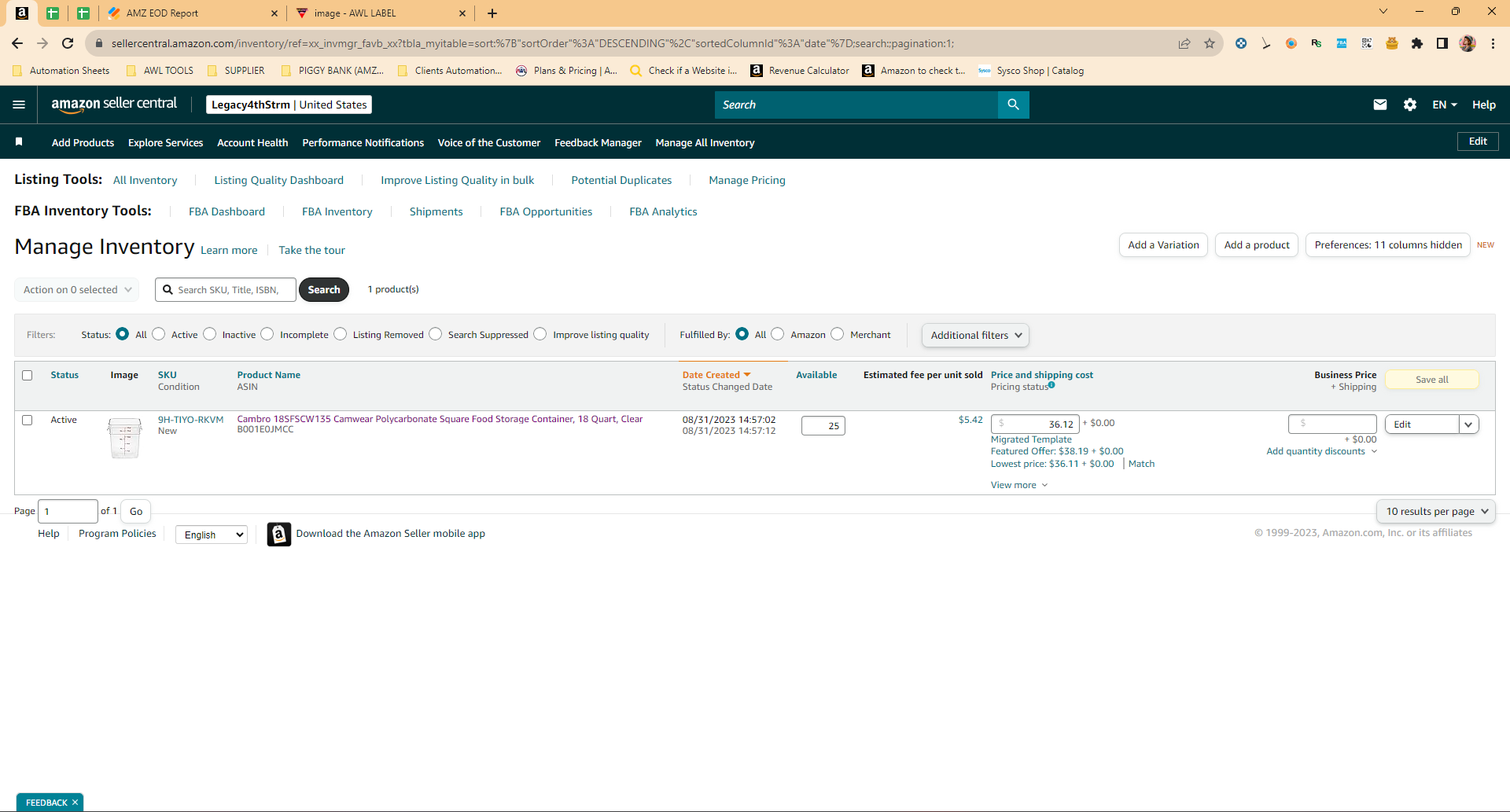
Task: Select the Improve listing quality radio button
Action: click(x=540, y=334)
